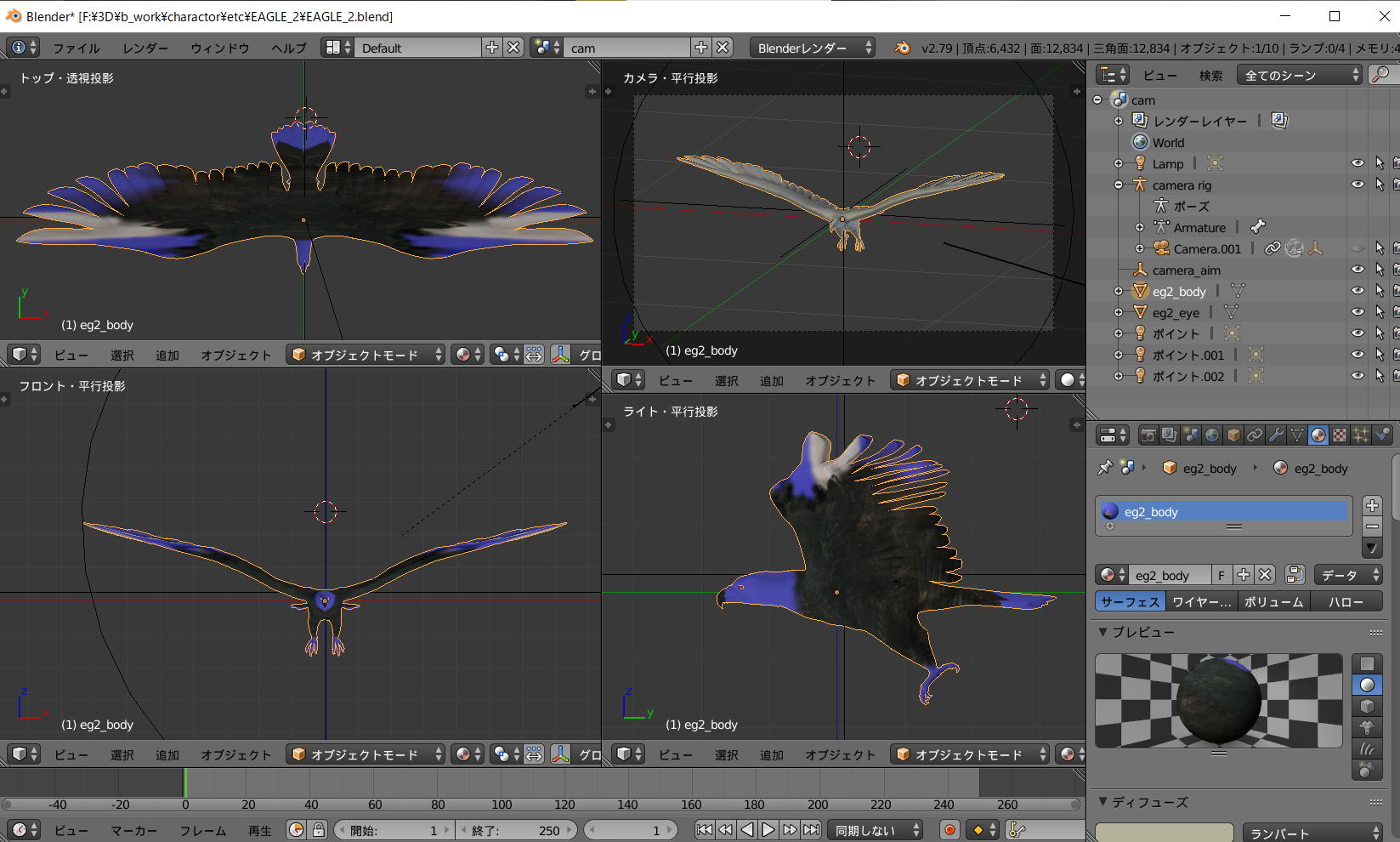This screenshot has width=1400, height=842.
Task: Toggle selectability arrow for camera_aim
Action: coord(1380,270)
